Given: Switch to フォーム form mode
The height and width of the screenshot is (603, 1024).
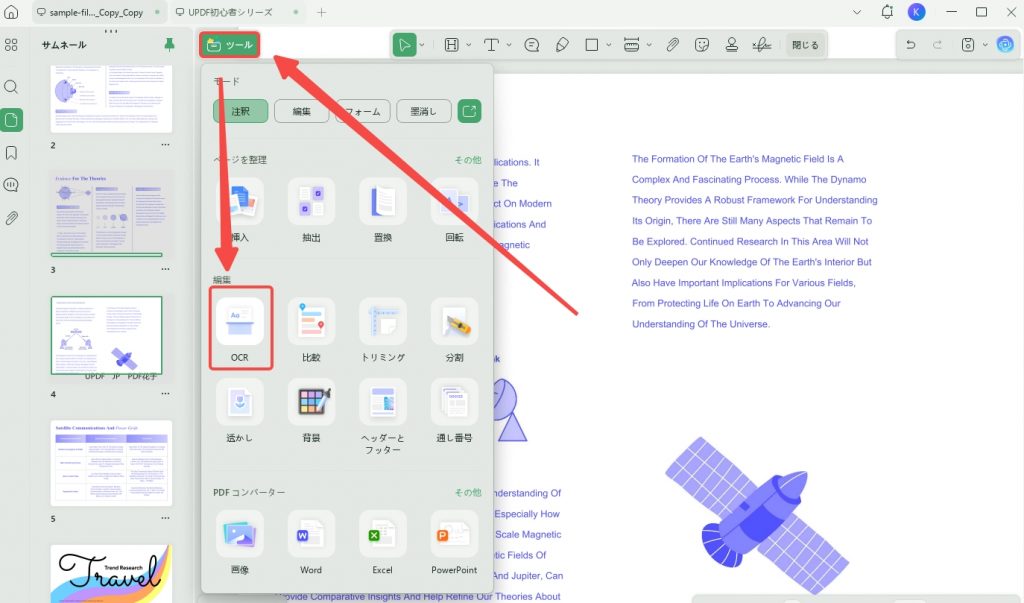Looking at the screenshot, I should 362,111.
